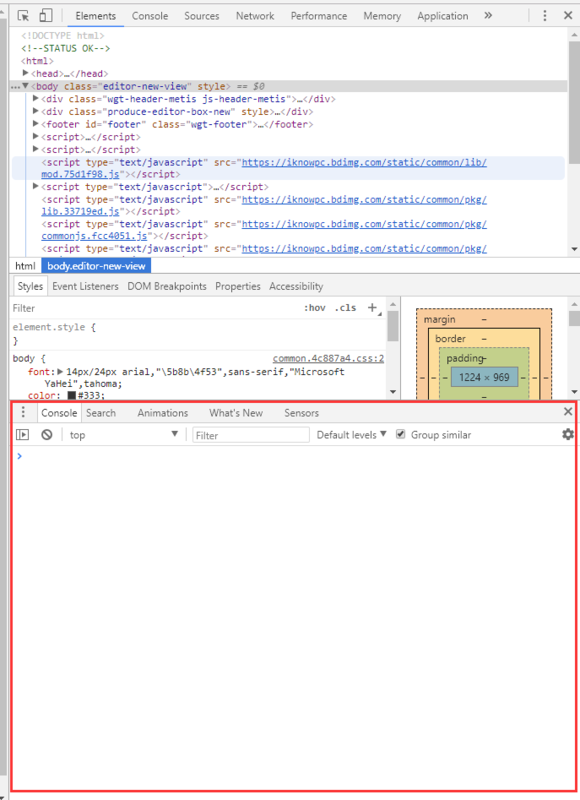Click the #333 color swatch
This screenshot has height=800, width=580.
point(72,395)
